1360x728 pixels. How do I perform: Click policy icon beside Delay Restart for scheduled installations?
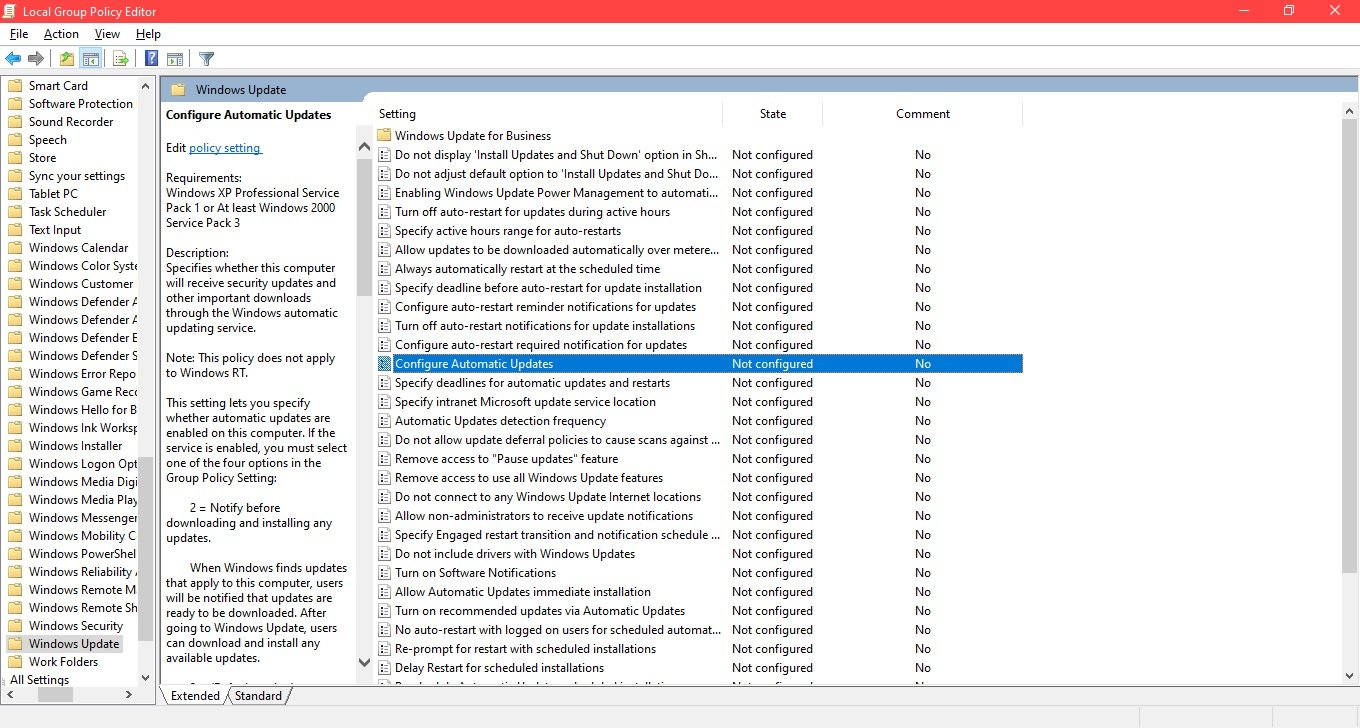coord(384,668)
